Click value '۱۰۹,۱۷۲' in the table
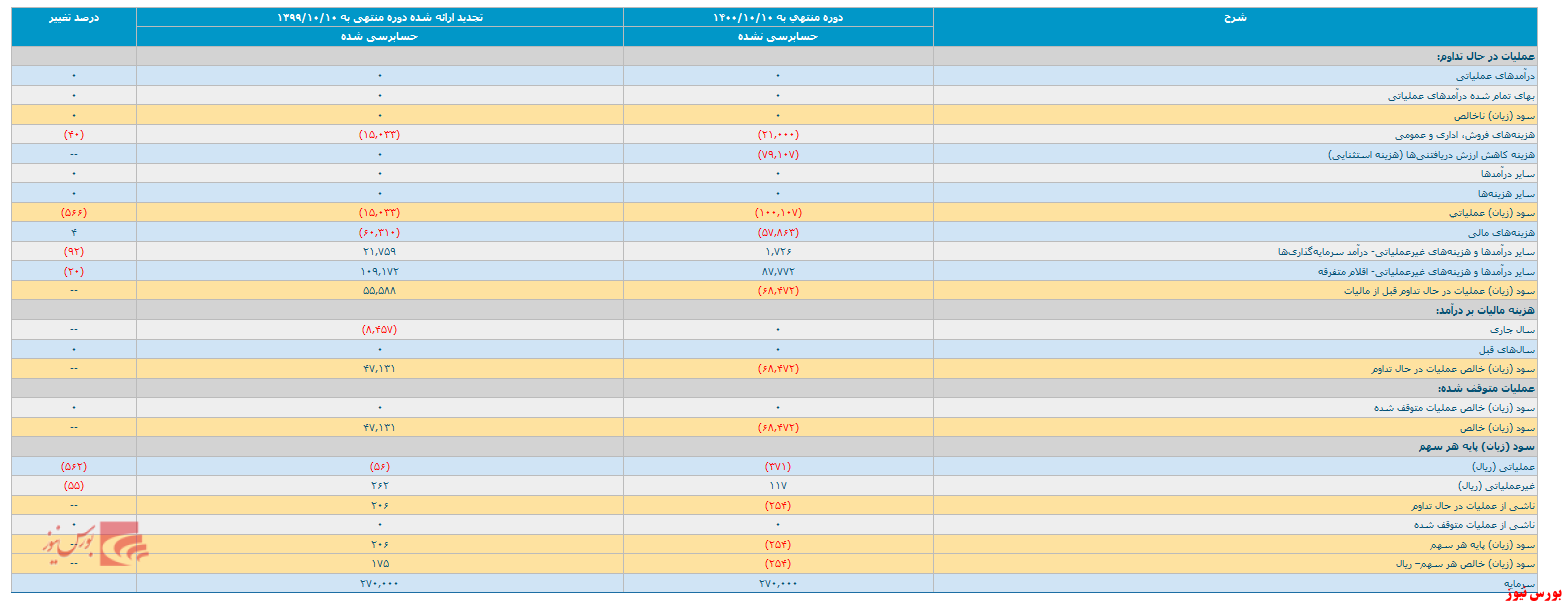This screenshot has width=1565, height=605. [379, 271]
